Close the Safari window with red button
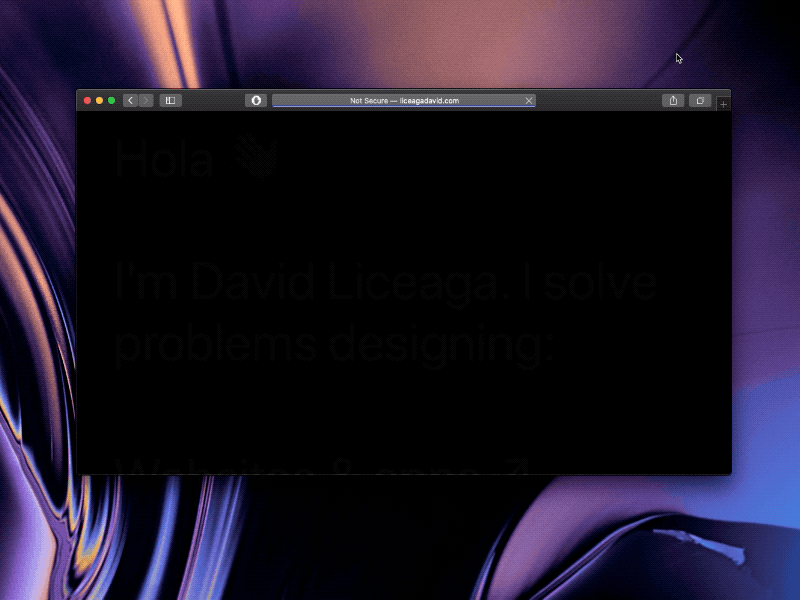The height and width of the screenshot is (600, 800). coord(87,101)
